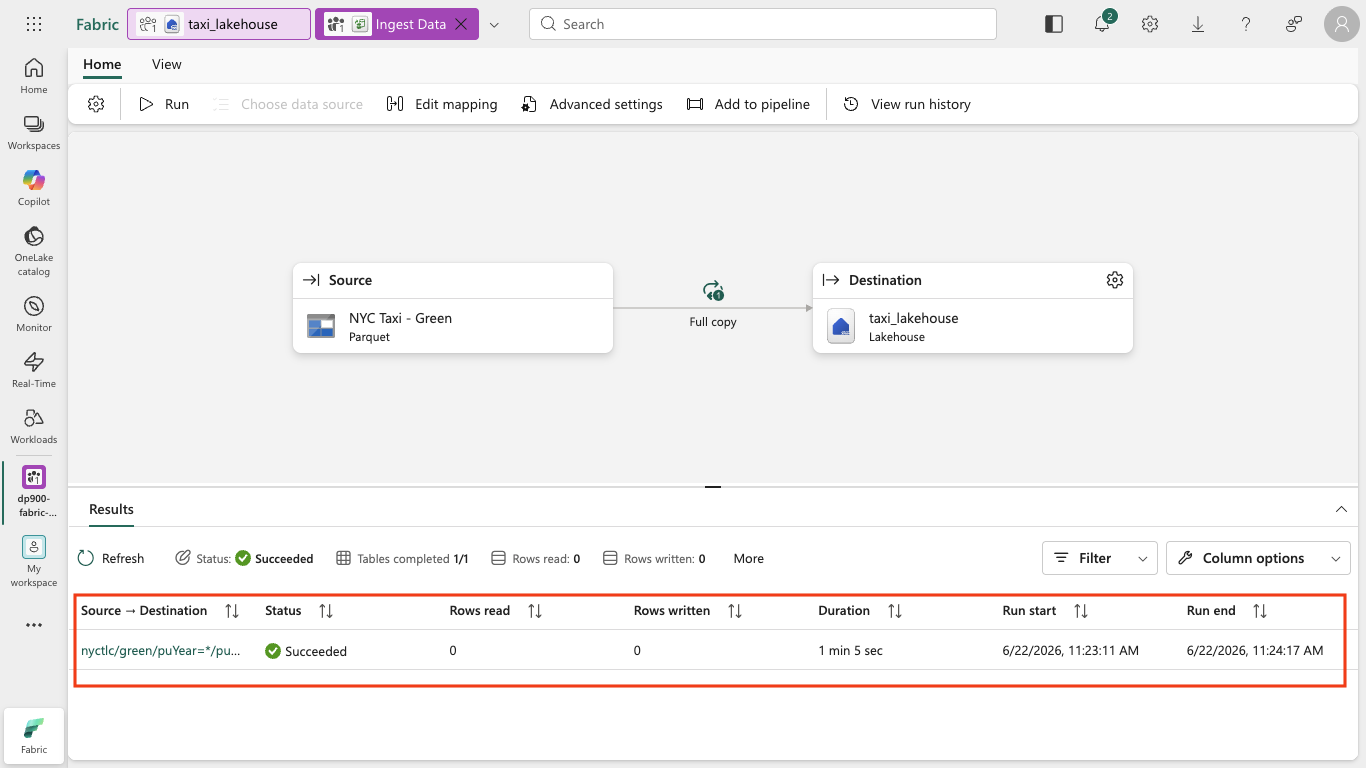Go to Home in left sidebar

[x=34, y=76]
